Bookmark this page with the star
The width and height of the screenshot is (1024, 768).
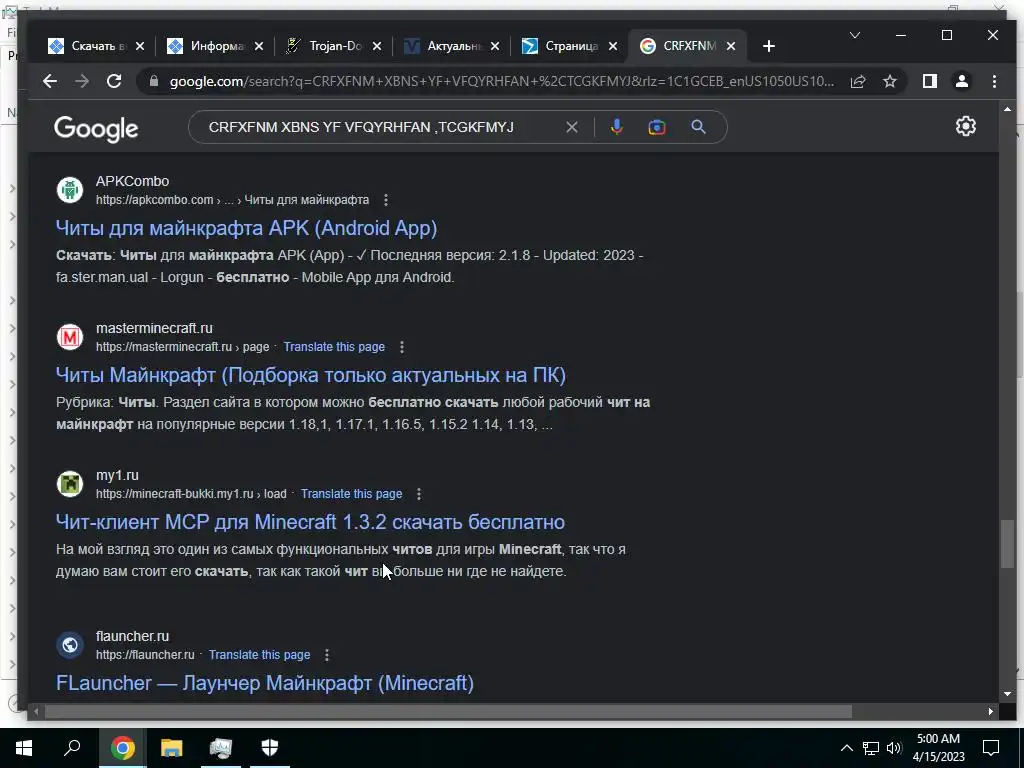[x=890, y=82]
